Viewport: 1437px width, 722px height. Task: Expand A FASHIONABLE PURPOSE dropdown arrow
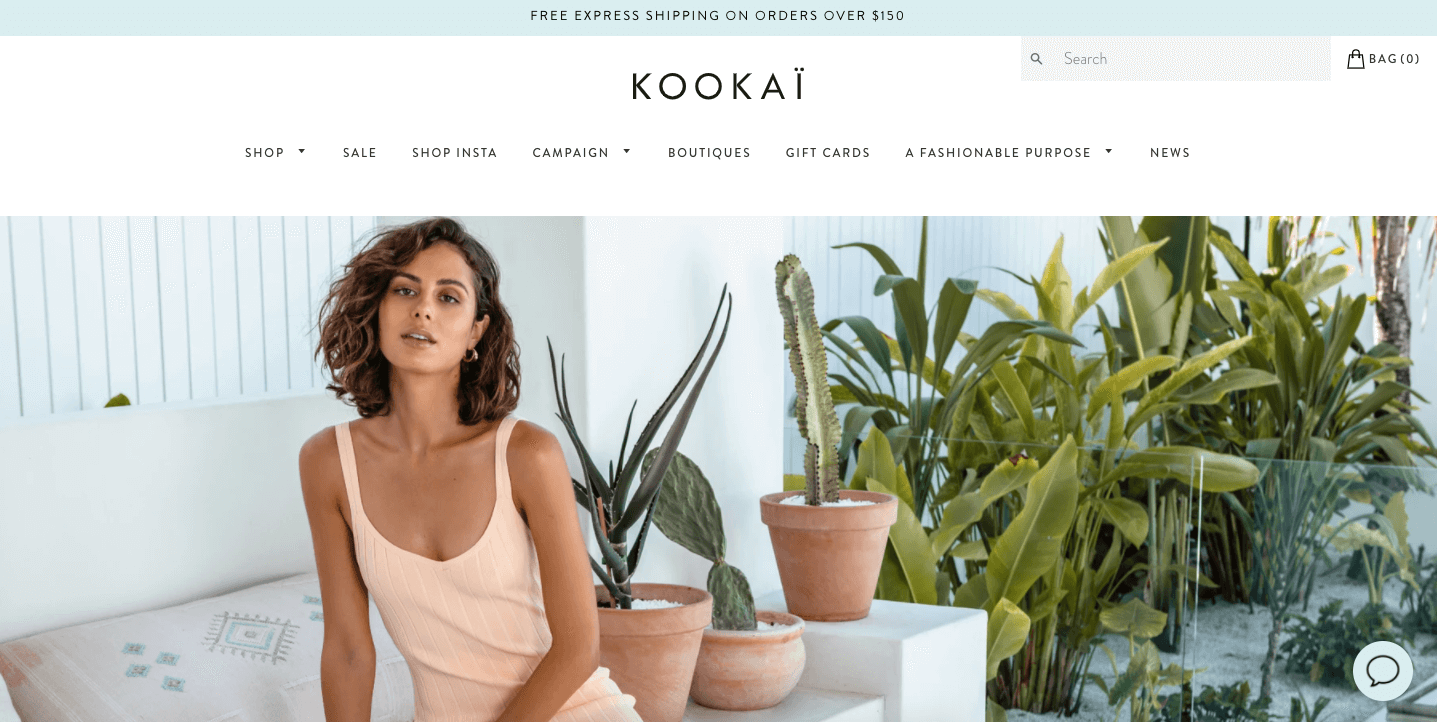(x=1109, y=152)
